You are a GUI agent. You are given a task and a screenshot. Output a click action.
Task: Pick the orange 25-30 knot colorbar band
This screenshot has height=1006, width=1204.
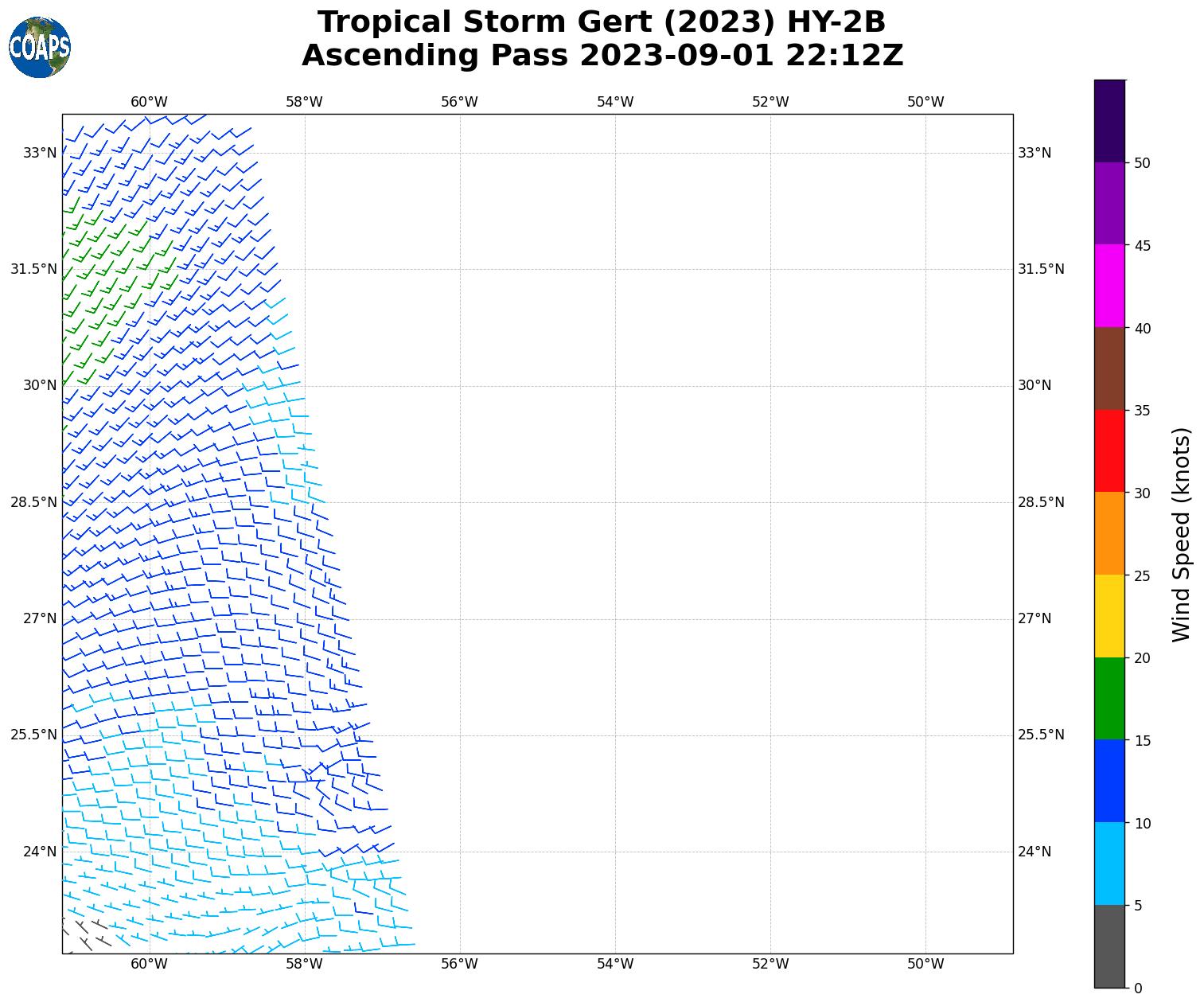(x=1109, y=533)
